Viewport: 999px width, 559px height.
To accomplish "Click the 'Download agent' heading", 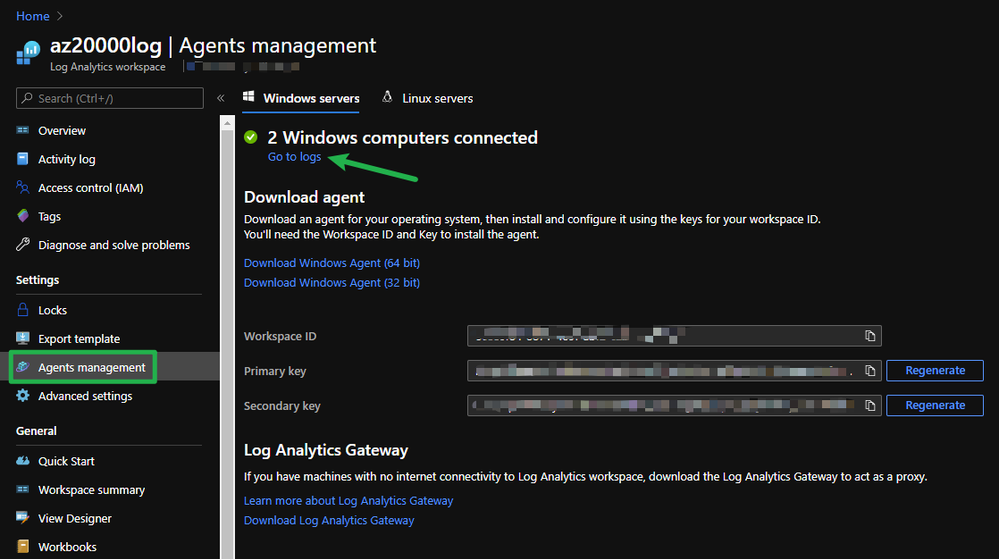I will point(304,198).
